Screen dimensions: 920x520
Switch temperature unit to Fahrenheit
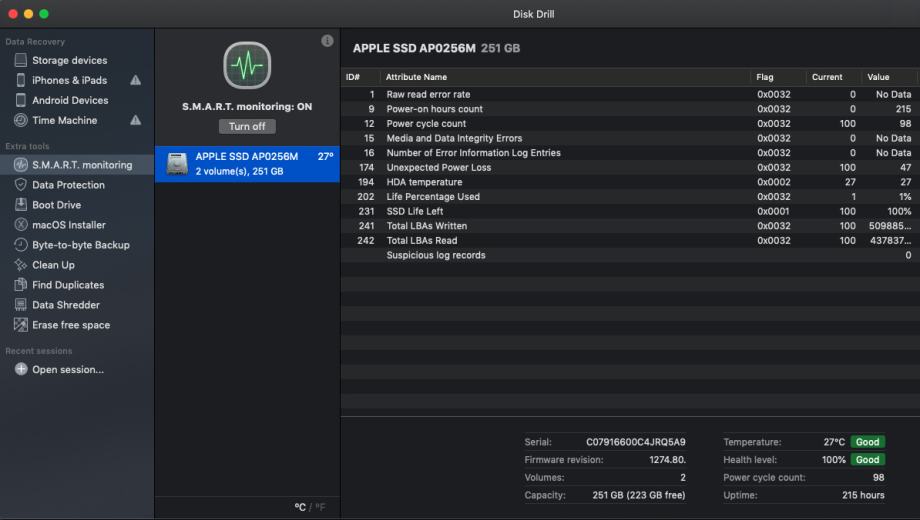click(321, 508)
